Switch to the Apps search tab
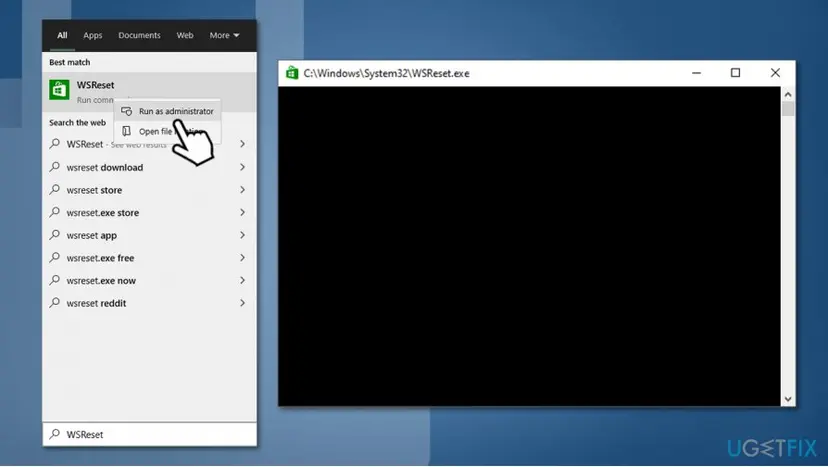This screenshot has width=828, height=467. tap(92, 35)
